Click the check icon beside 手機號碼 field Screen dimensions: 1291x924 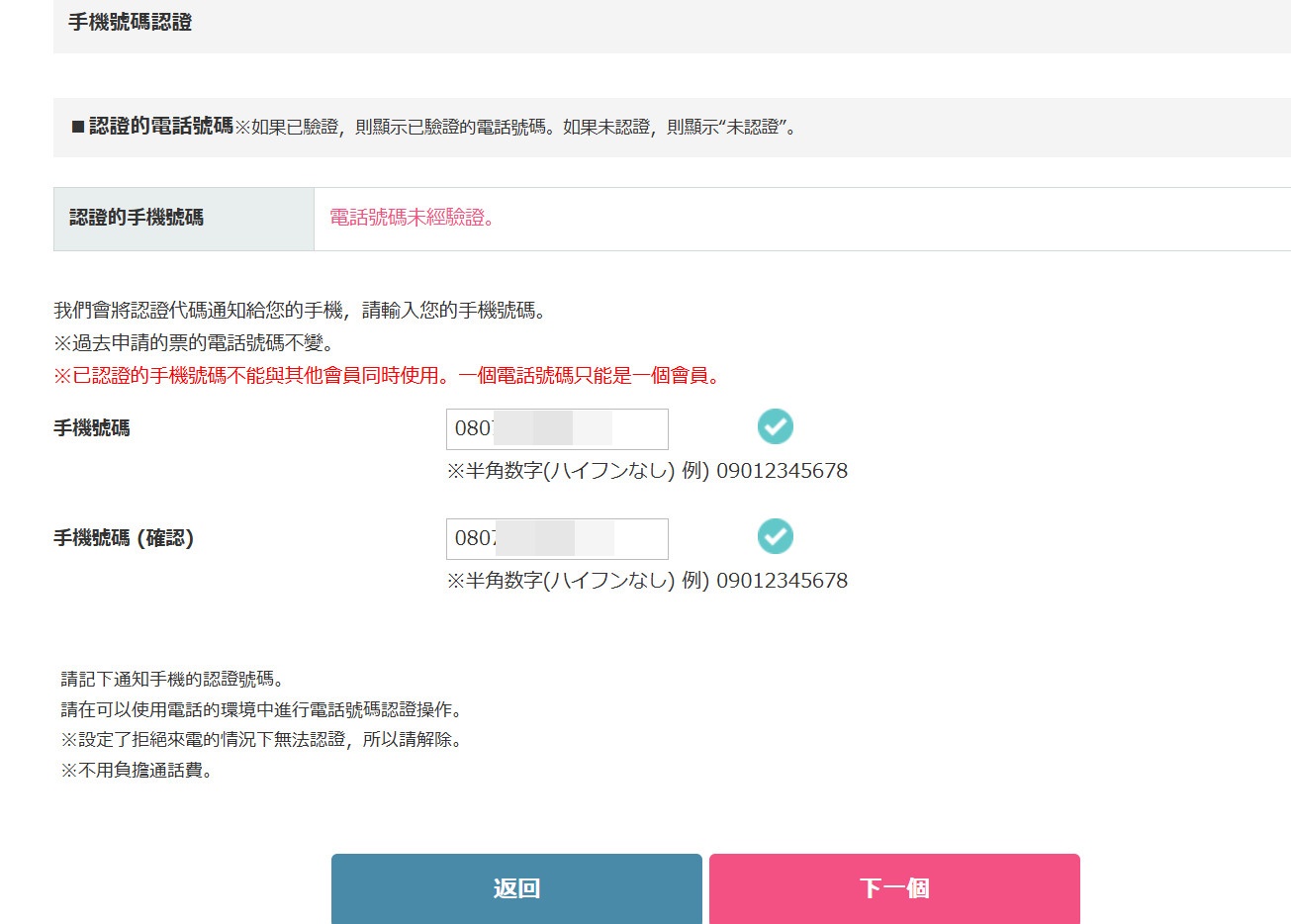pos(776,426)
